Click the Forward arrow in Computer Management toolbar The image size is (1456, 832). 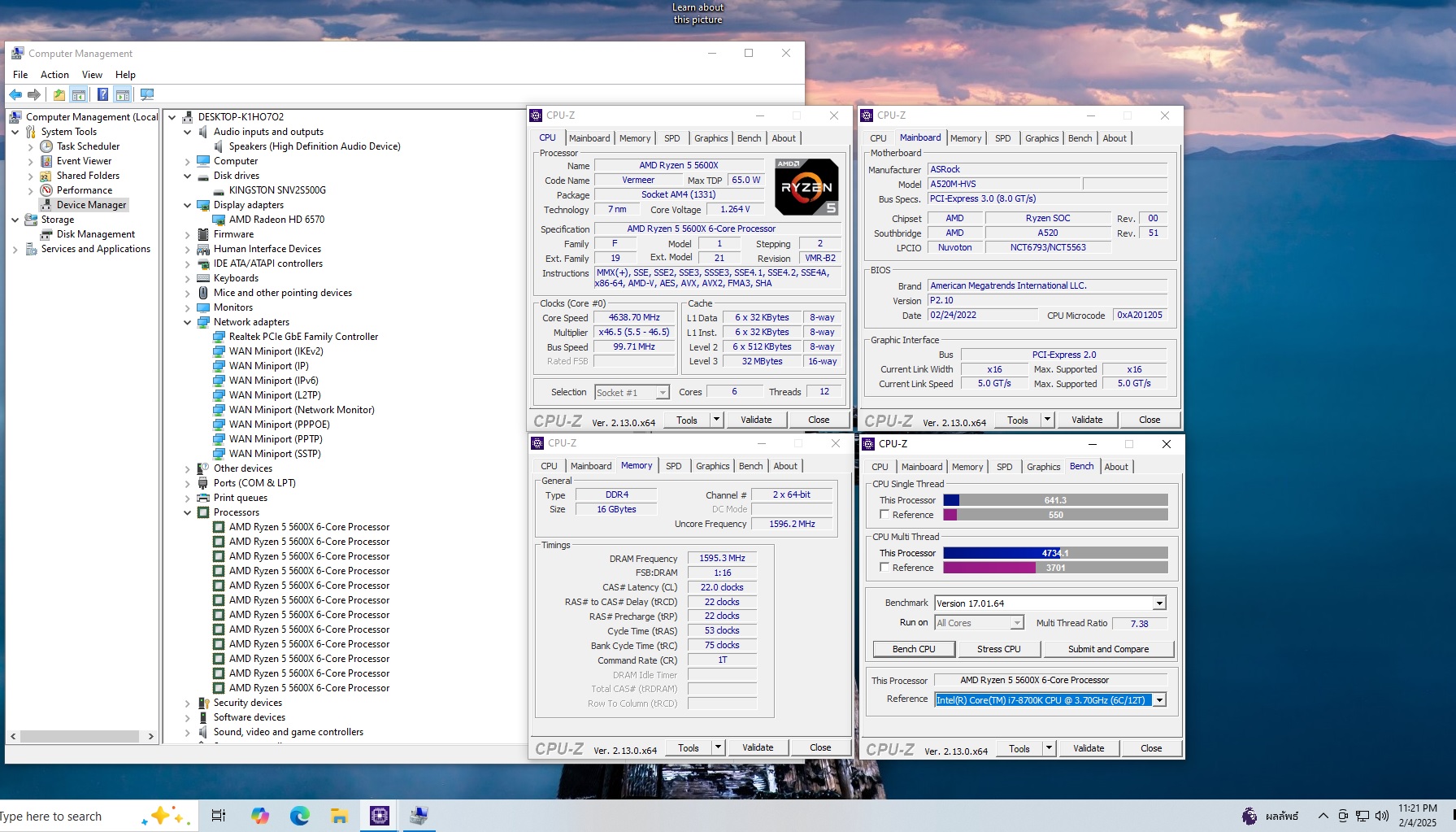(34, 94)
